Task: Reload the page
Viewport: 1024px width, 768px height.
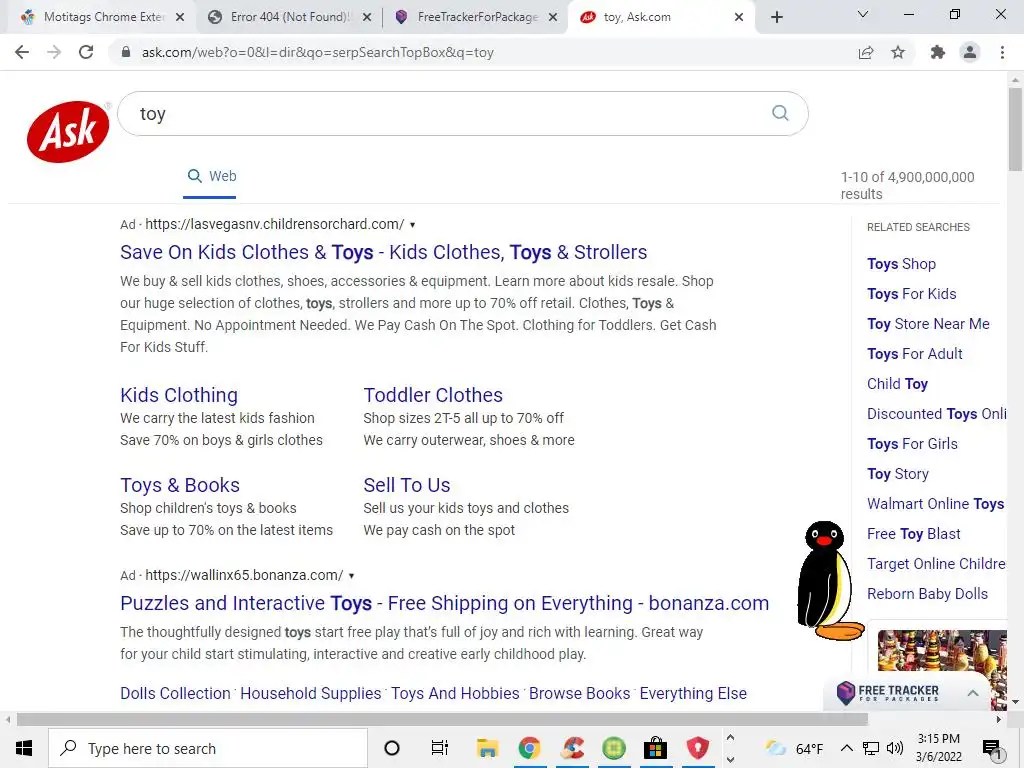Action: 86,52
